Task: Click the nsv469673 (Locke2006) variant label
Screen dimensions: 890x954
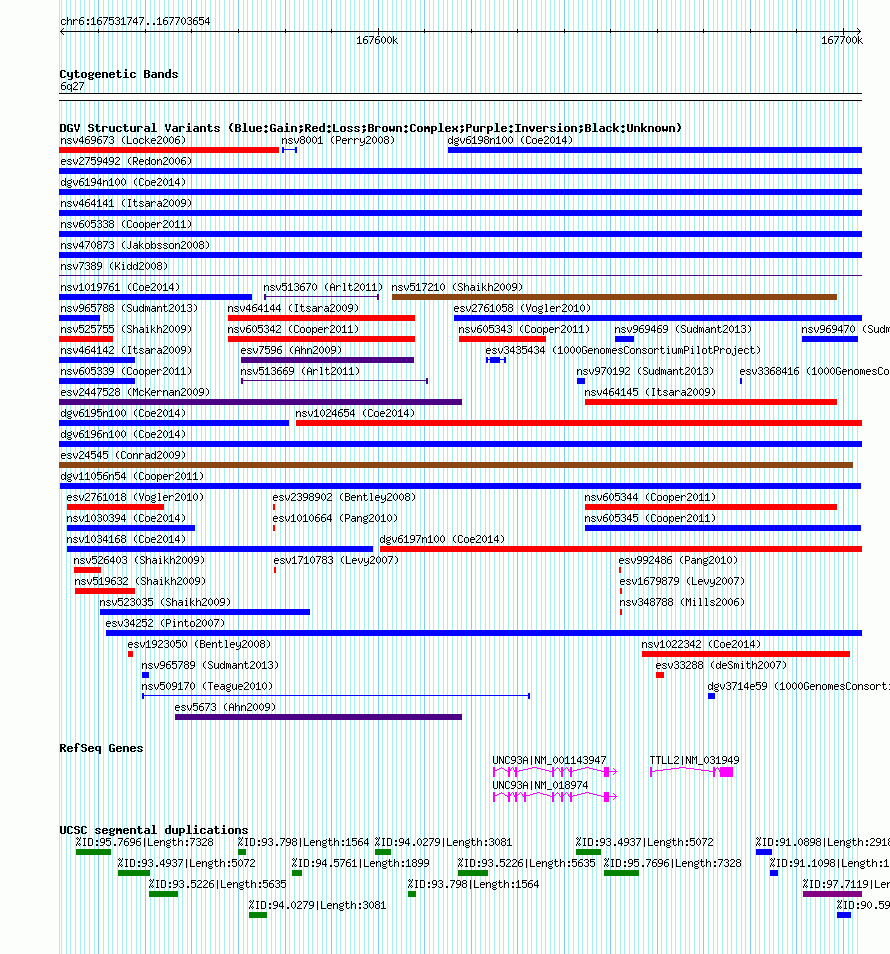Action: click(x=123, y=141)
